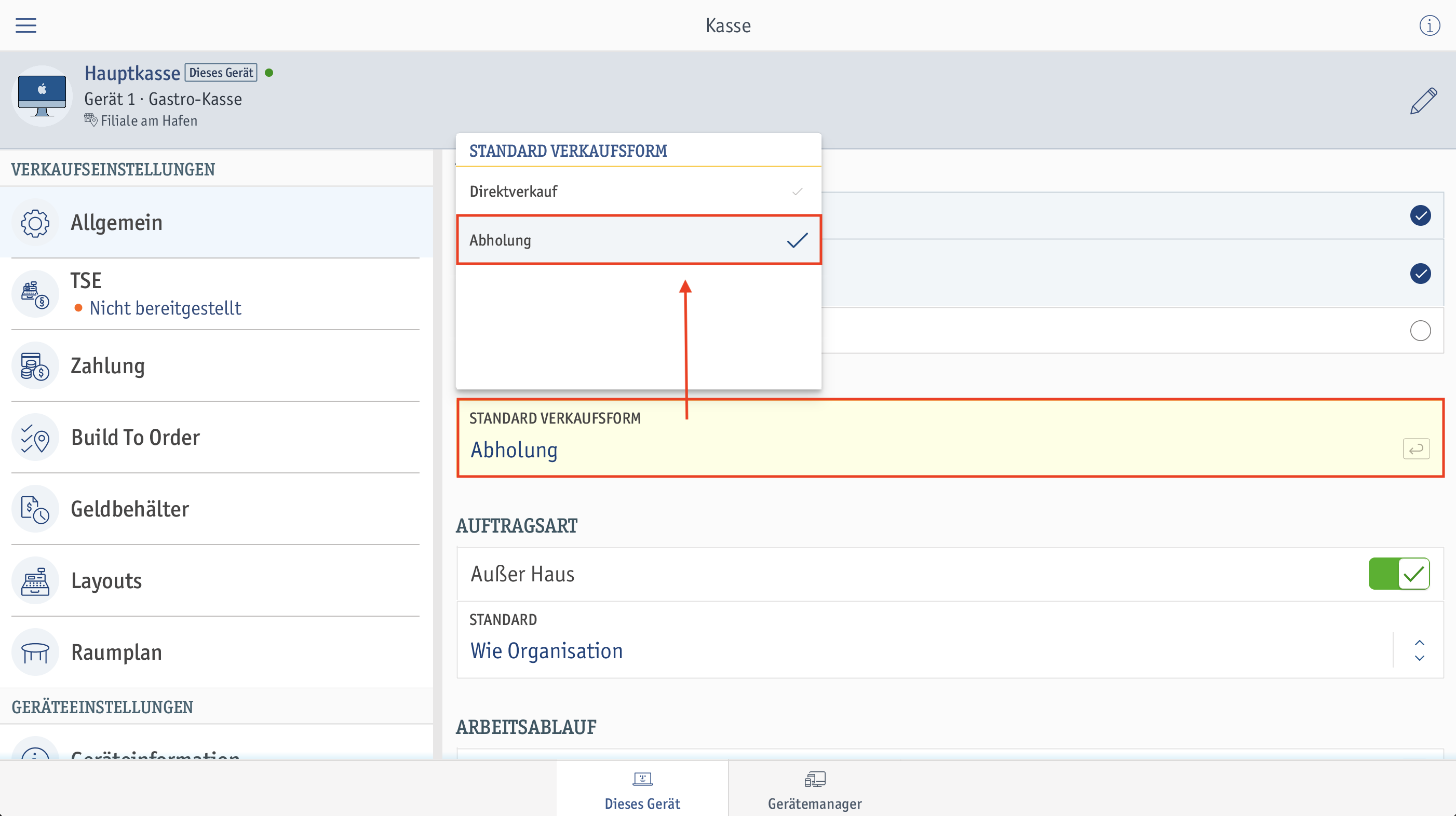
Task: Click the VERKAUFSEINSTELLUNGEN sidebar heading
Action: coord(113,170)
